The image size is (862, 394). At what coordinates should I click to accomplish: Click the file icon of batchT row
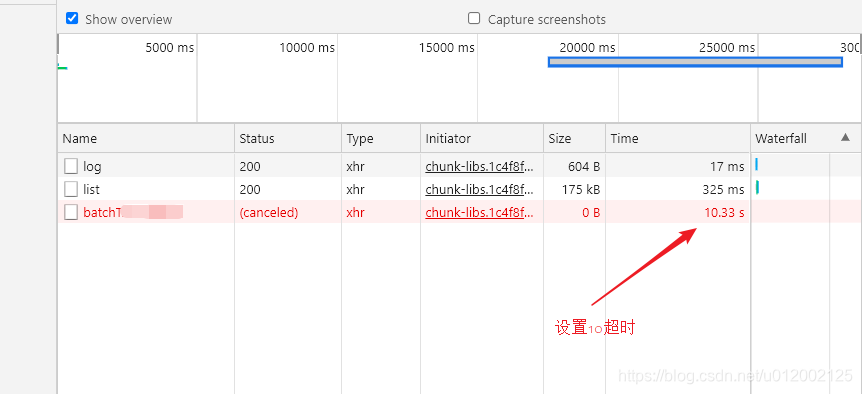coord(71,212)
